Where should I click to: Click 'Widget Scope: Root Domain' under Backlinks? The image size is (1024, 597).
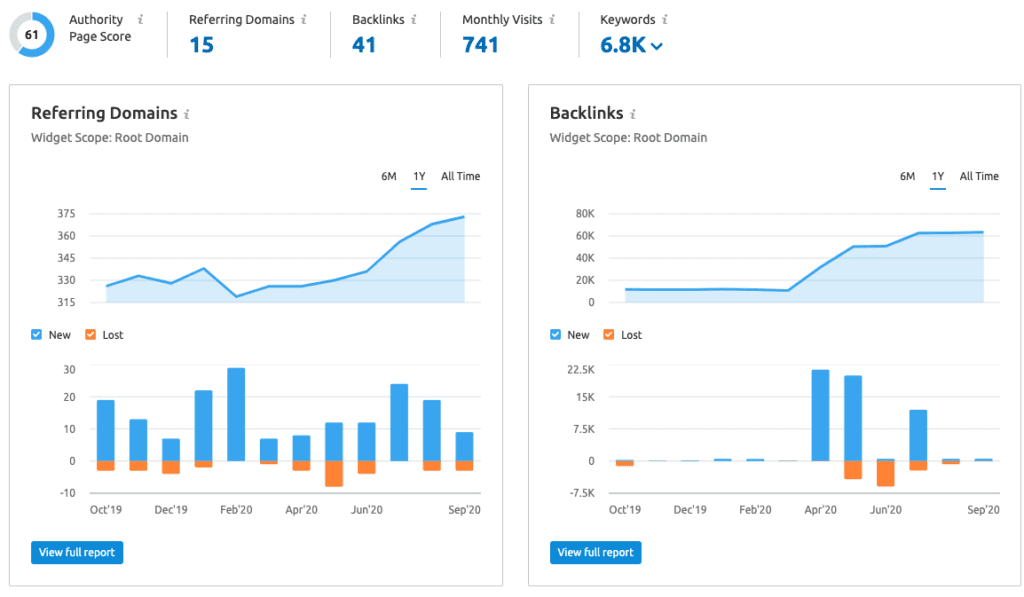(x=628, y=138)
